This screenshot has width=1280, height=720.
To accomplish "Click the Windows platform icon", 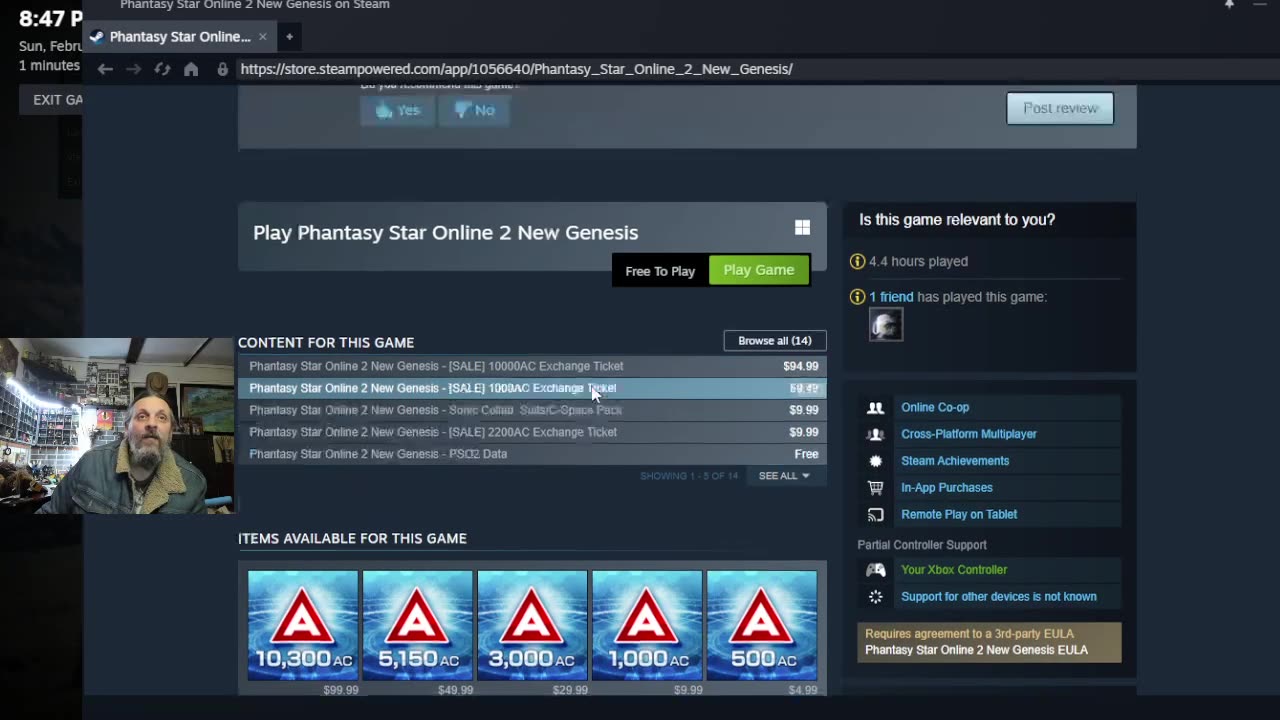I will click(x=802, y=228).
